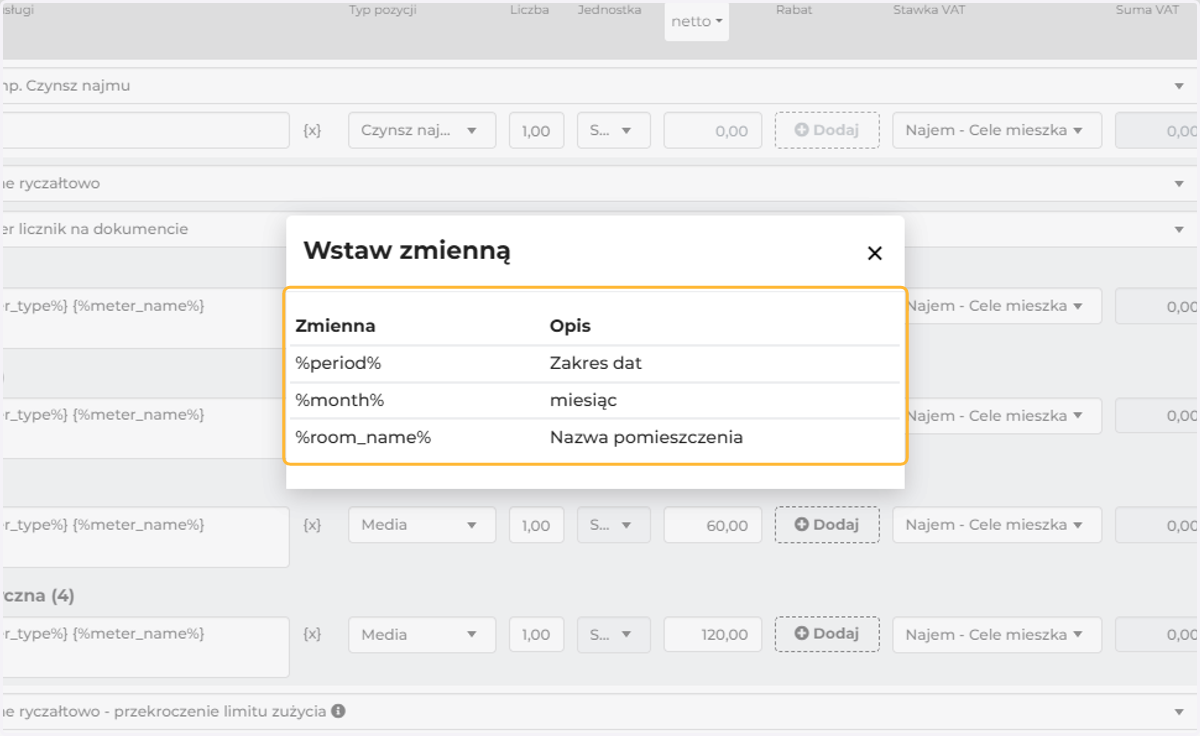Open the Media type dropdown in the 60,00 row
This screenshot has height=736, width=1200.
coord(422,525)
